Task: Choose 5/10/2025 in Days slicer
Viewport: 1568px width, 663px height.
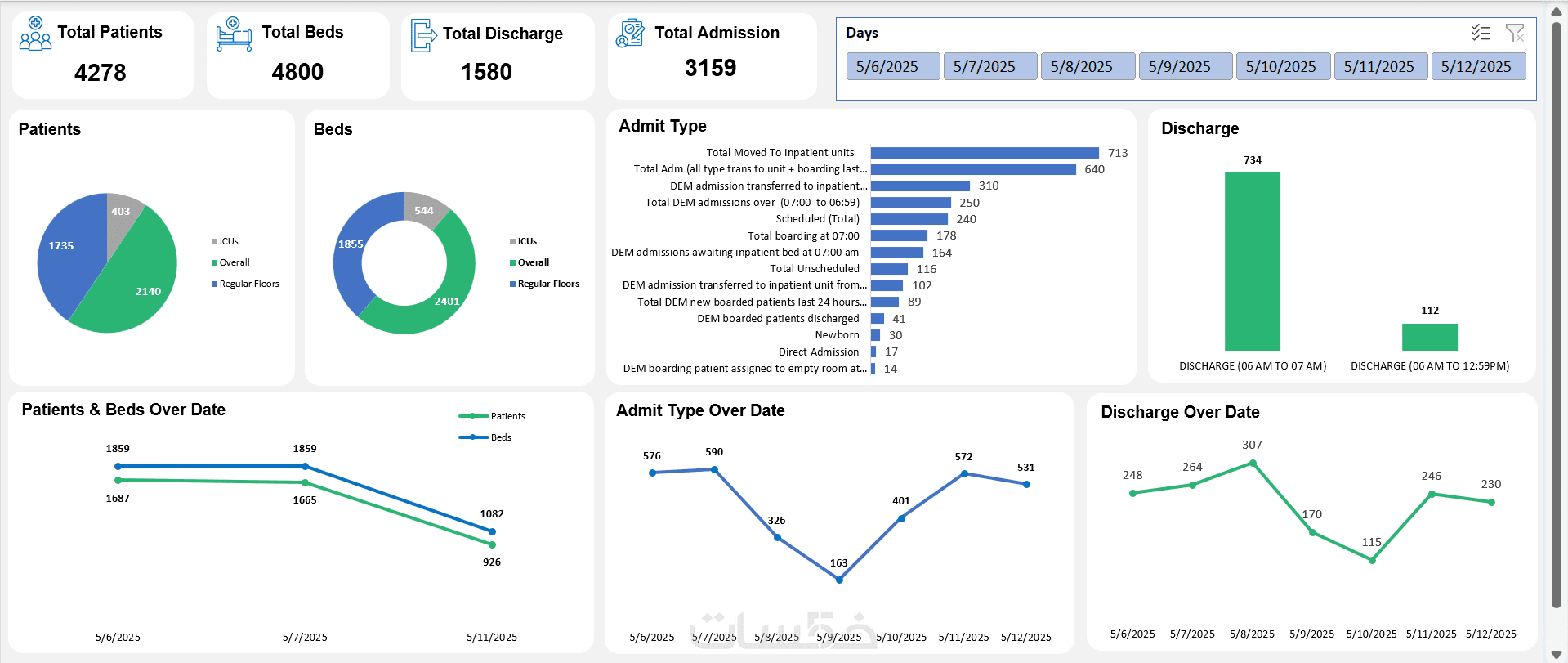Action: tap(1283, 67)
